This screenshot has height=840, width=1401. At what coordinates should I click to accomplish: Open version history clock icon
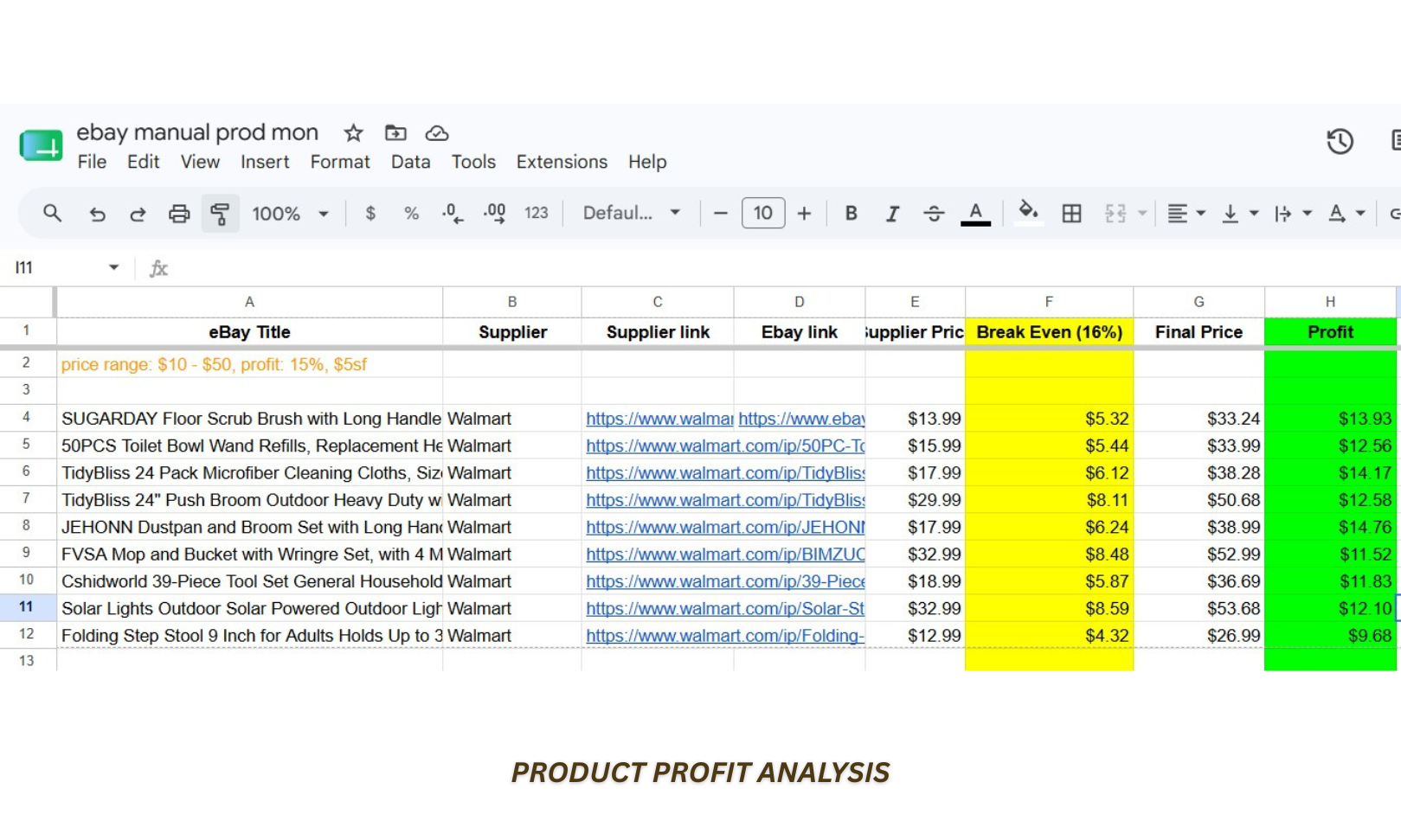(x=1340, y=141)
